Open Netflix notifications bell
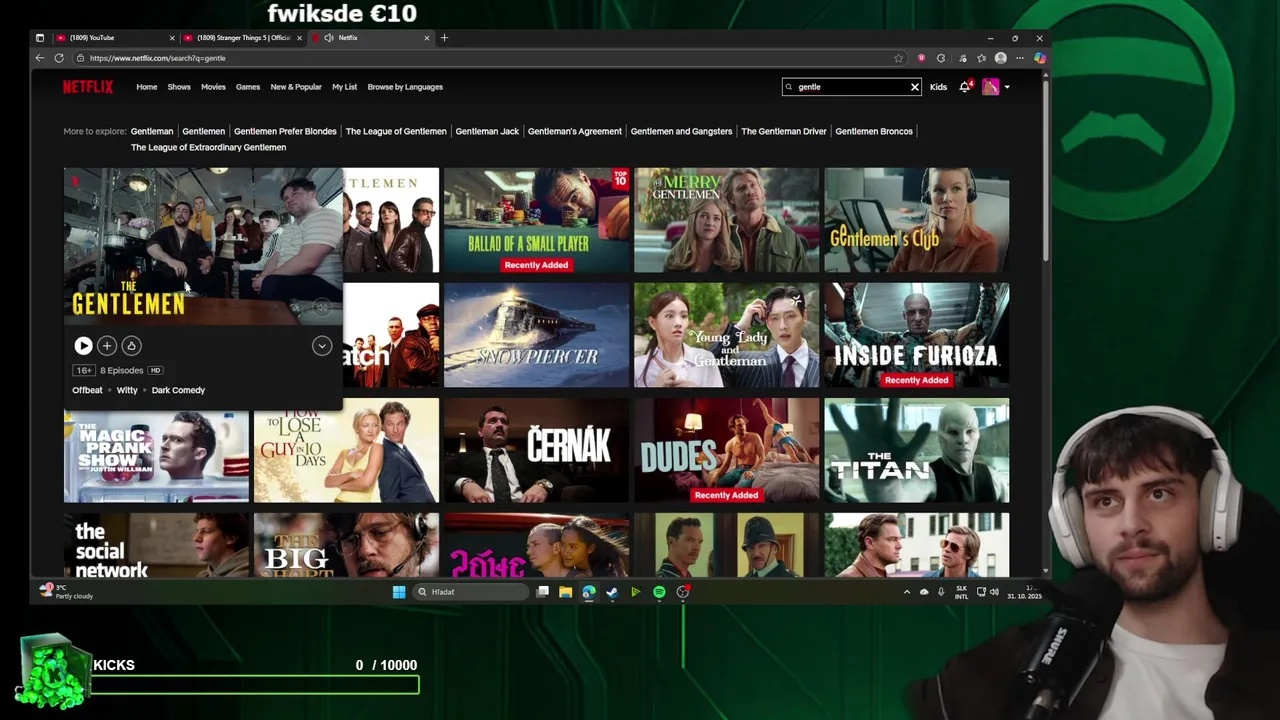 pyautogui.click(x=965, y=87)
